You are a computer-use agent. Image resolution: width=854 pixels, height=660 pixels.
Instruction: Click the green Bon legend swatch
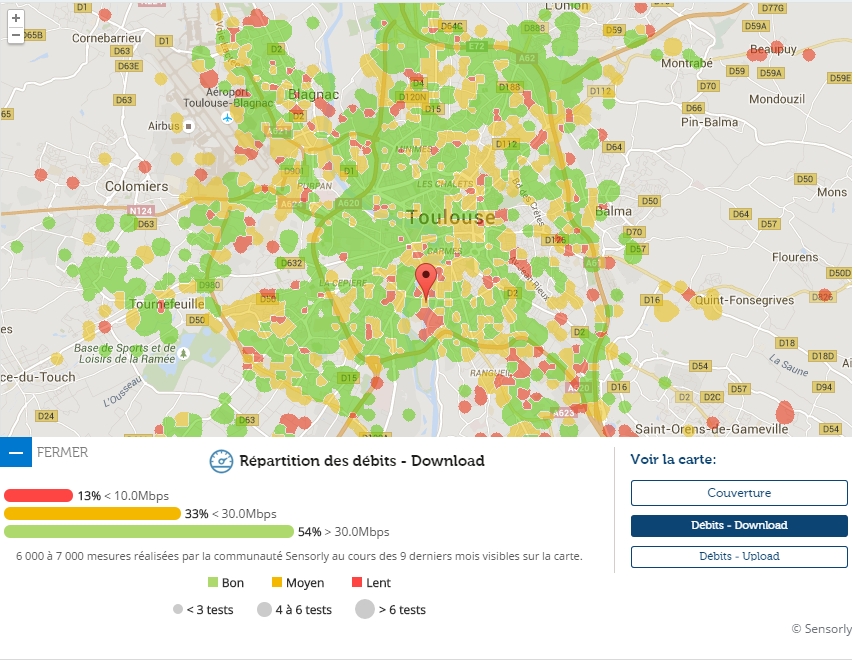[x=213, y=583]
